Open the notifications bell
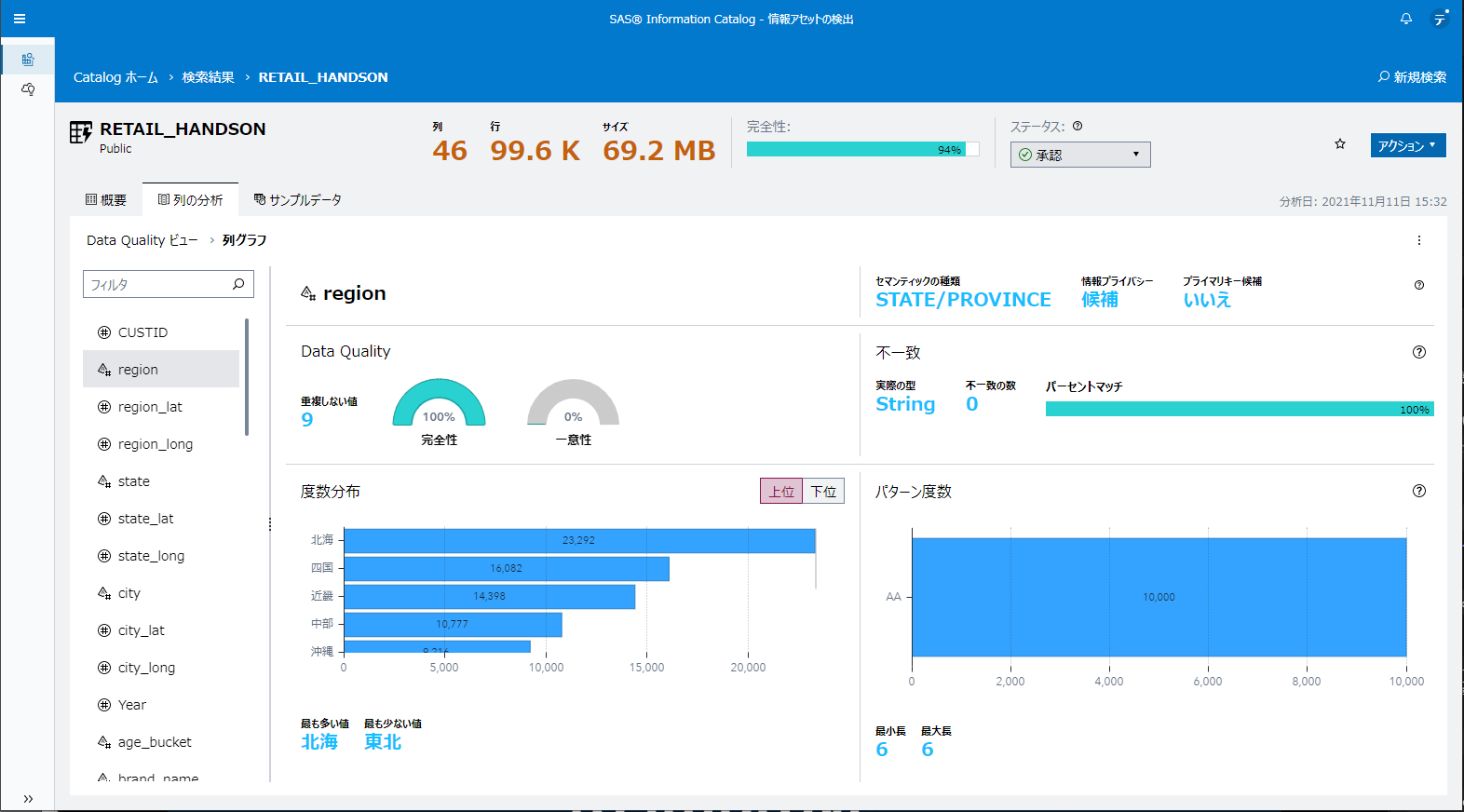The image size is (1464, 812). point(1406,19)
